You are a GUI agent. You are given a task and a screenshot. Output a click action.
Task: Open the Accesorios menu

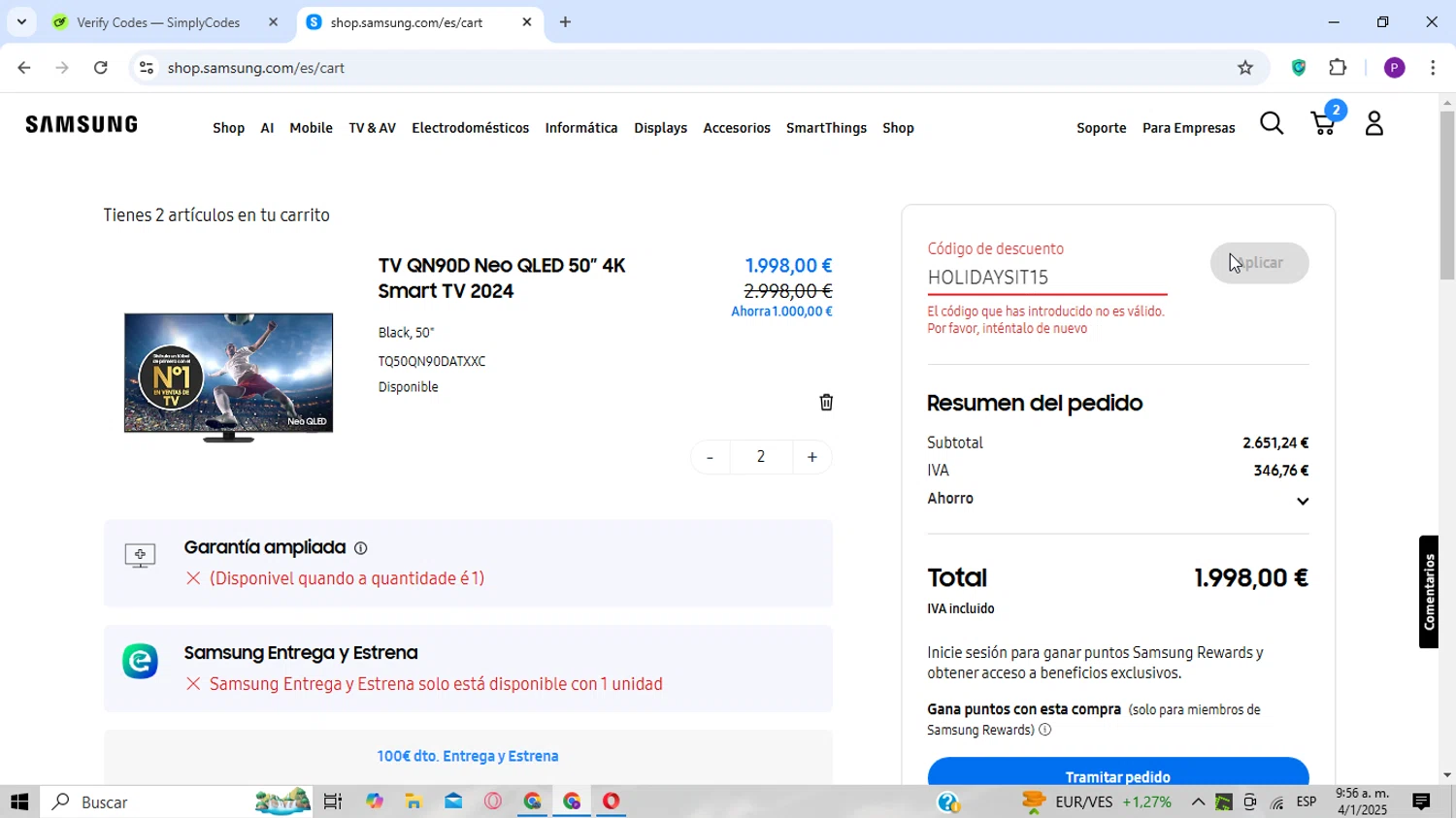pos(737,128)
